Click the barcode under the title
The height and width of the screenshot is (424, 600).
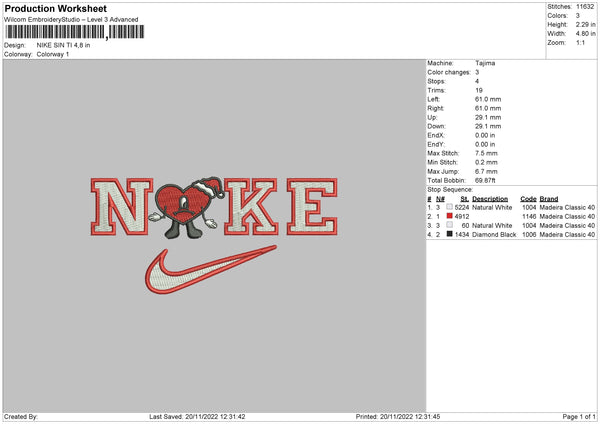tap(75, 32)
